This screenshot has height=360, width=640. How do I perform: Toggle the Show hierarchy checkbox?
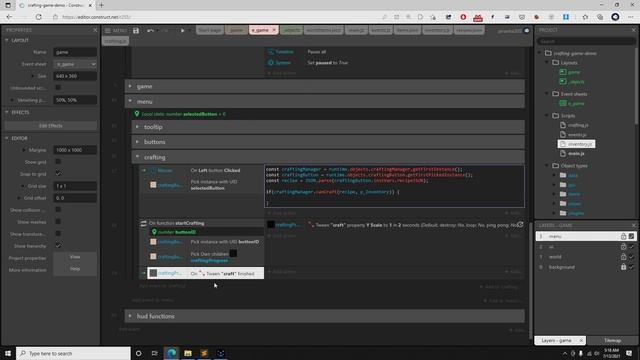(x=58, y=246)
